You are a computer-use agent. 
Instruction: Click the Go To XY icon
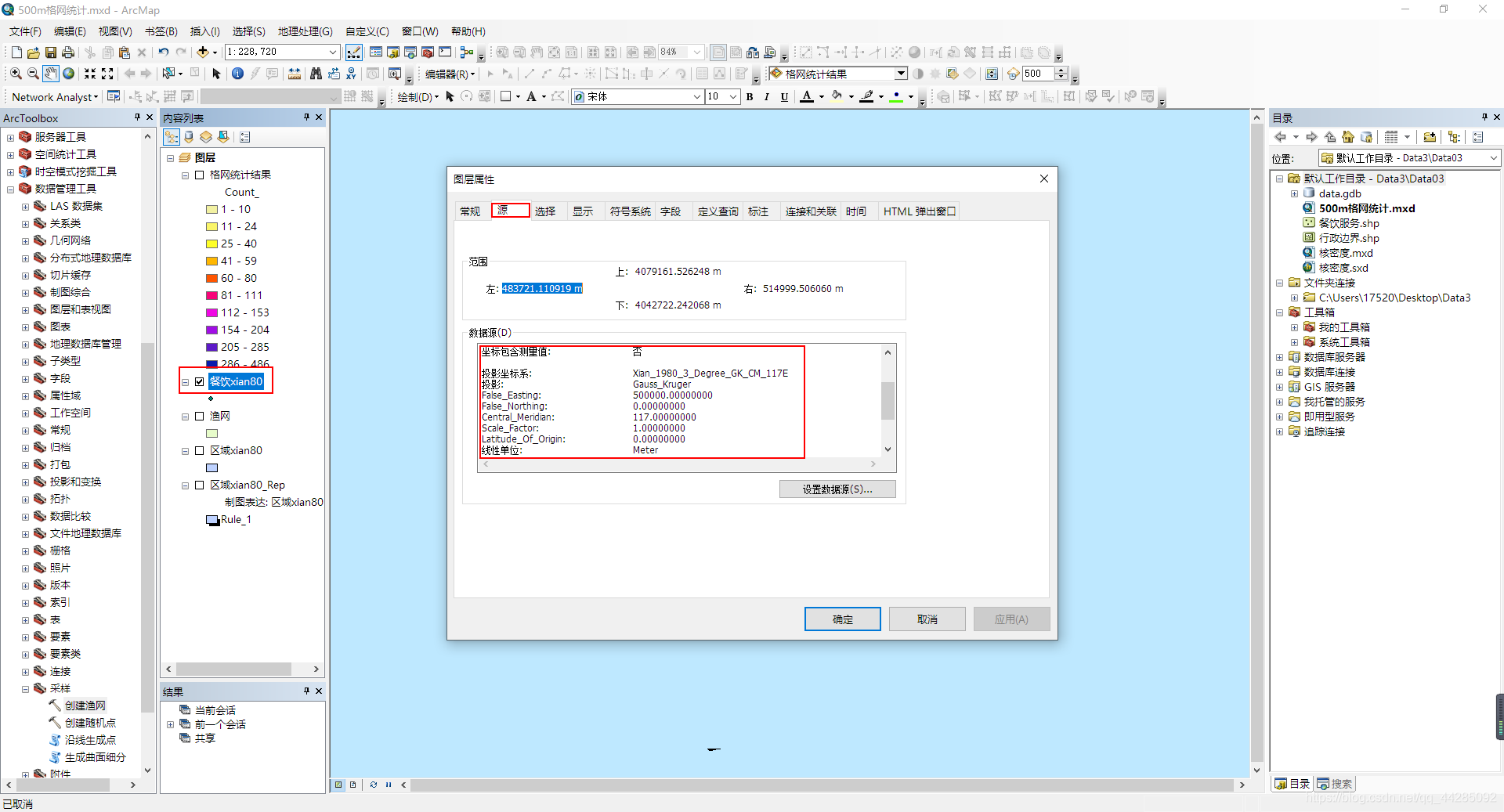(x=351, y=74)
